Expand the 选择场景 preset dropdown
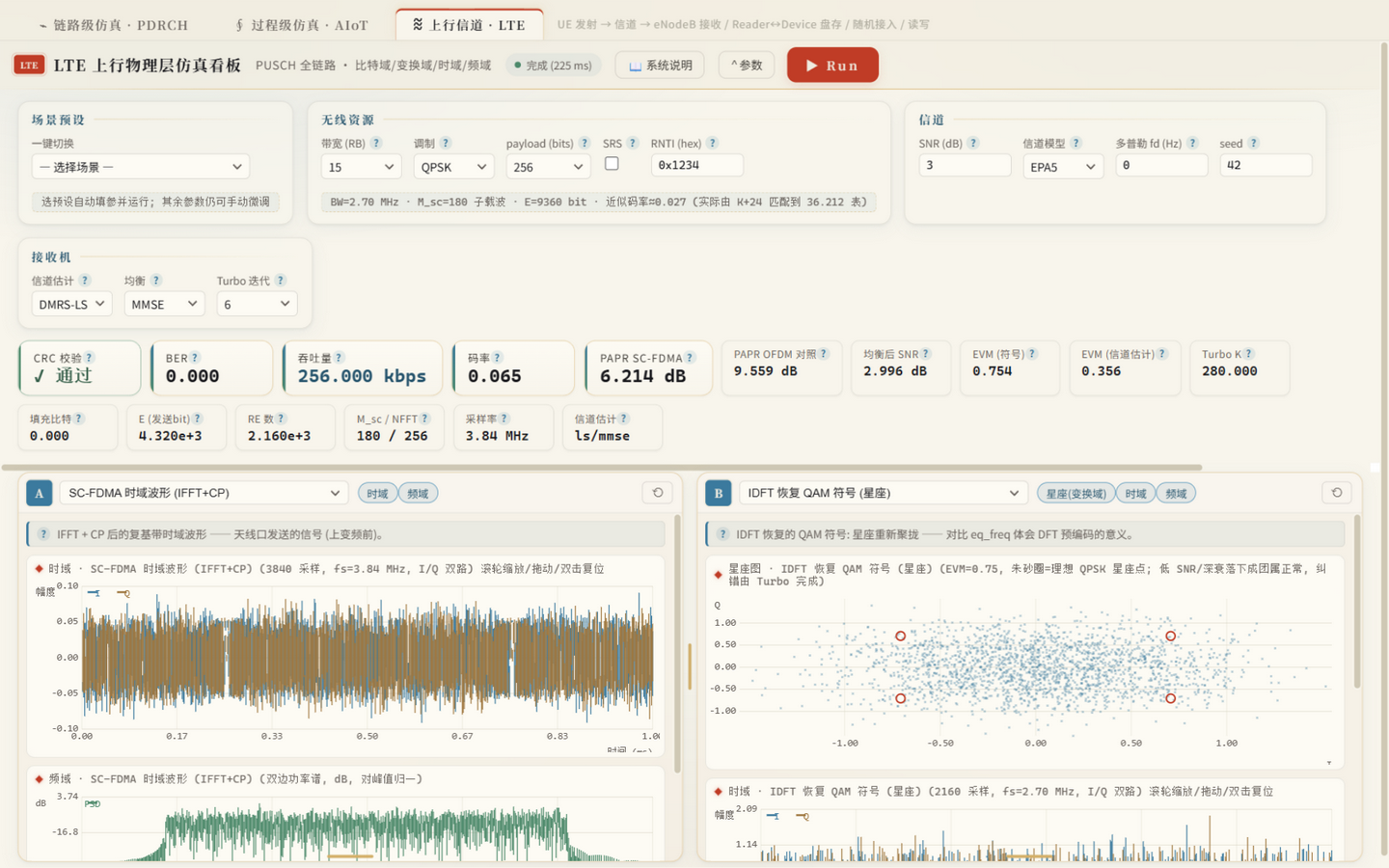 click(141, 167)
